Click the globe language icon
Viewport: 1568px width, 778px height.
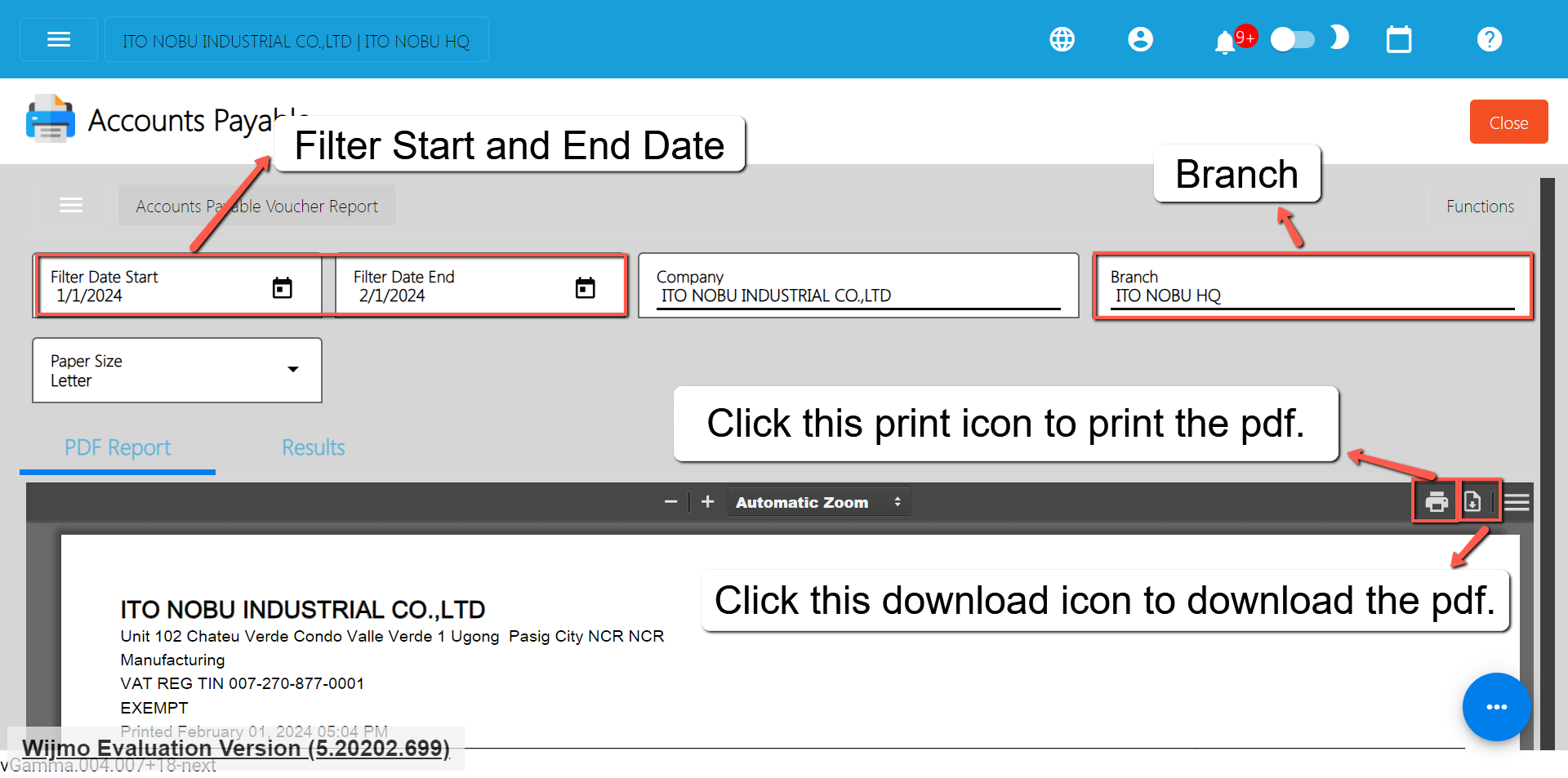click(x=1062, y=39)
